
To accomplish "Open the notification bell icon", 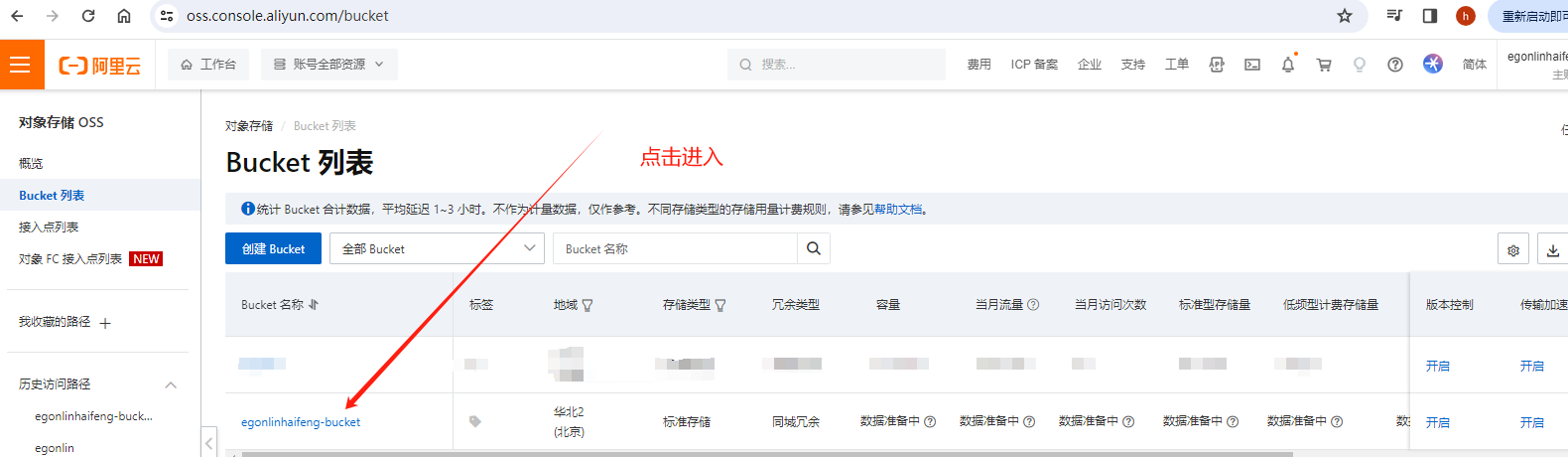I will 1288,65.
